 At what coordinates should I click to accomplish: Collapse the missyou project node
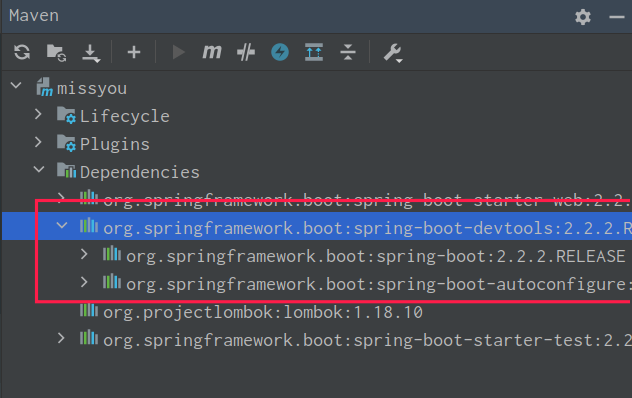(x=16, y=85)
